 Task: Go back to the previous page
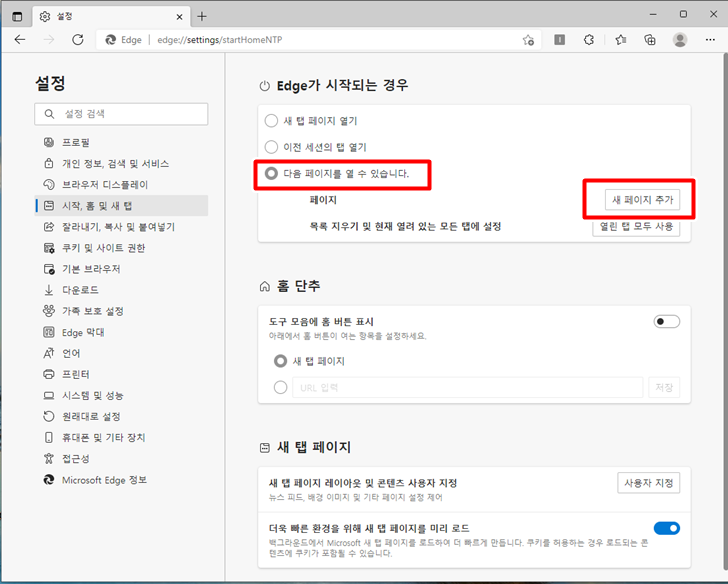tap(20, 40)
